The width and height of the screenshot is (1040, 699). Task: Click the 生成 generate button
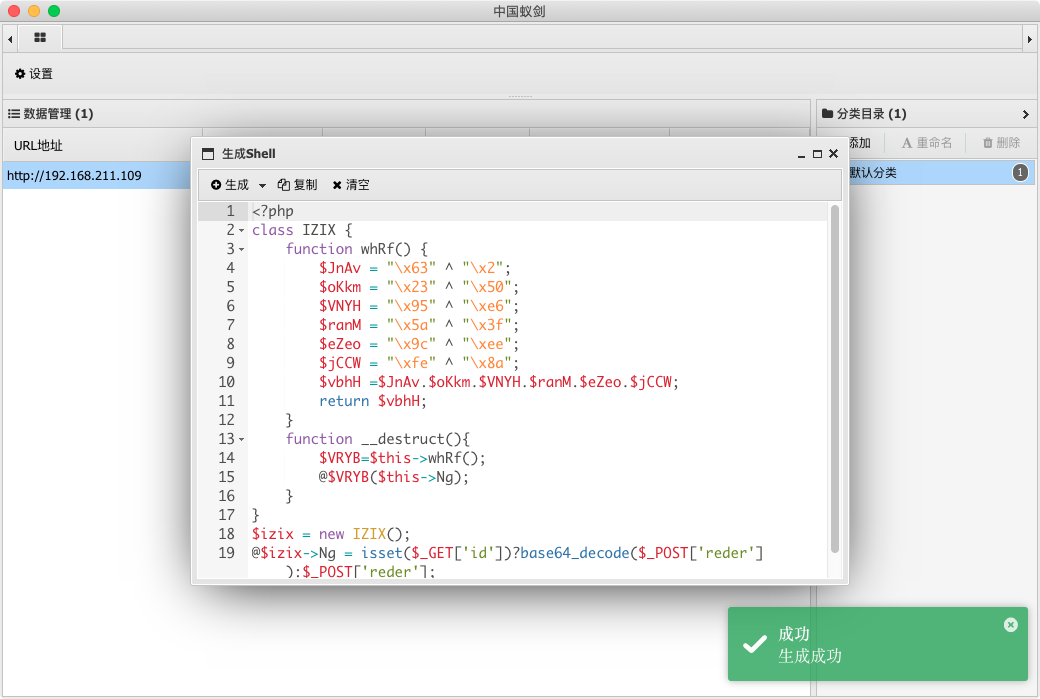pyautogui.click(x=230, y=185)
